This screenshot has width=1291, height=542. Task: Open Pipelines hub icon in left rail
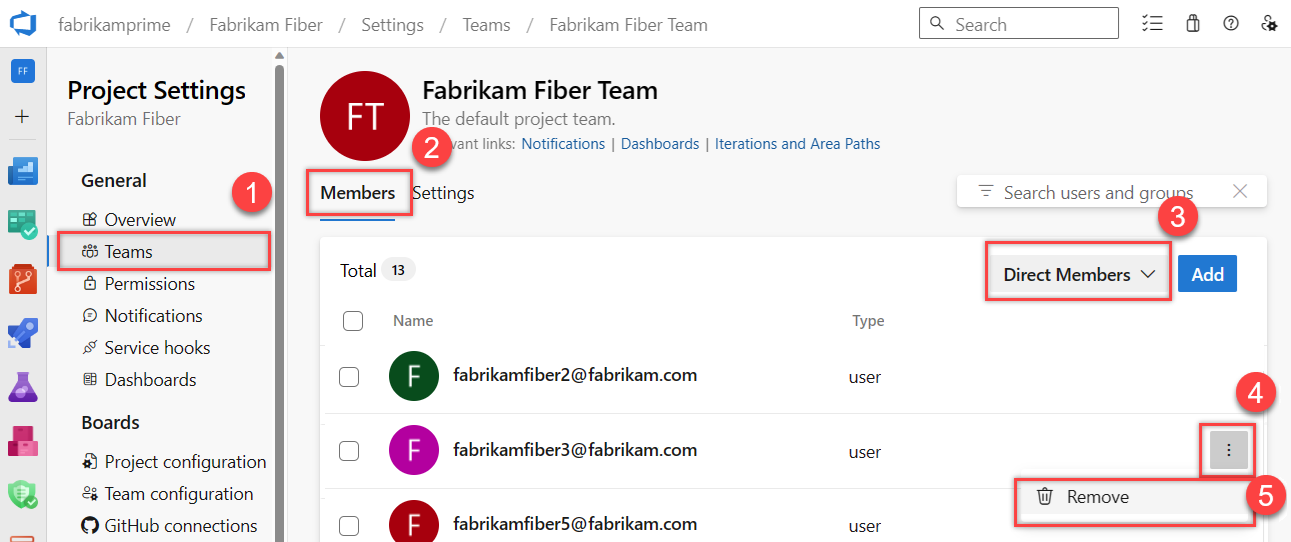(23, 333)
